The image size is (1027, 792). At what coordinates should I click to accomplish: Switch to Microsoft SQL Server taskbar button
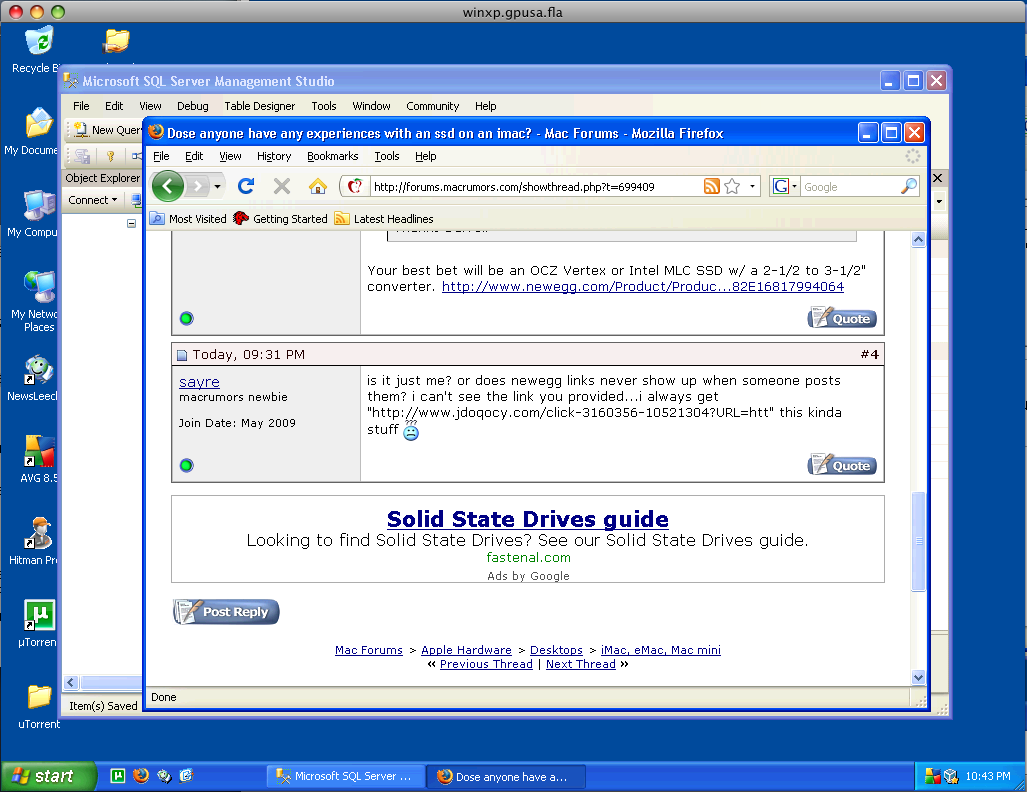tap(346, 776)
